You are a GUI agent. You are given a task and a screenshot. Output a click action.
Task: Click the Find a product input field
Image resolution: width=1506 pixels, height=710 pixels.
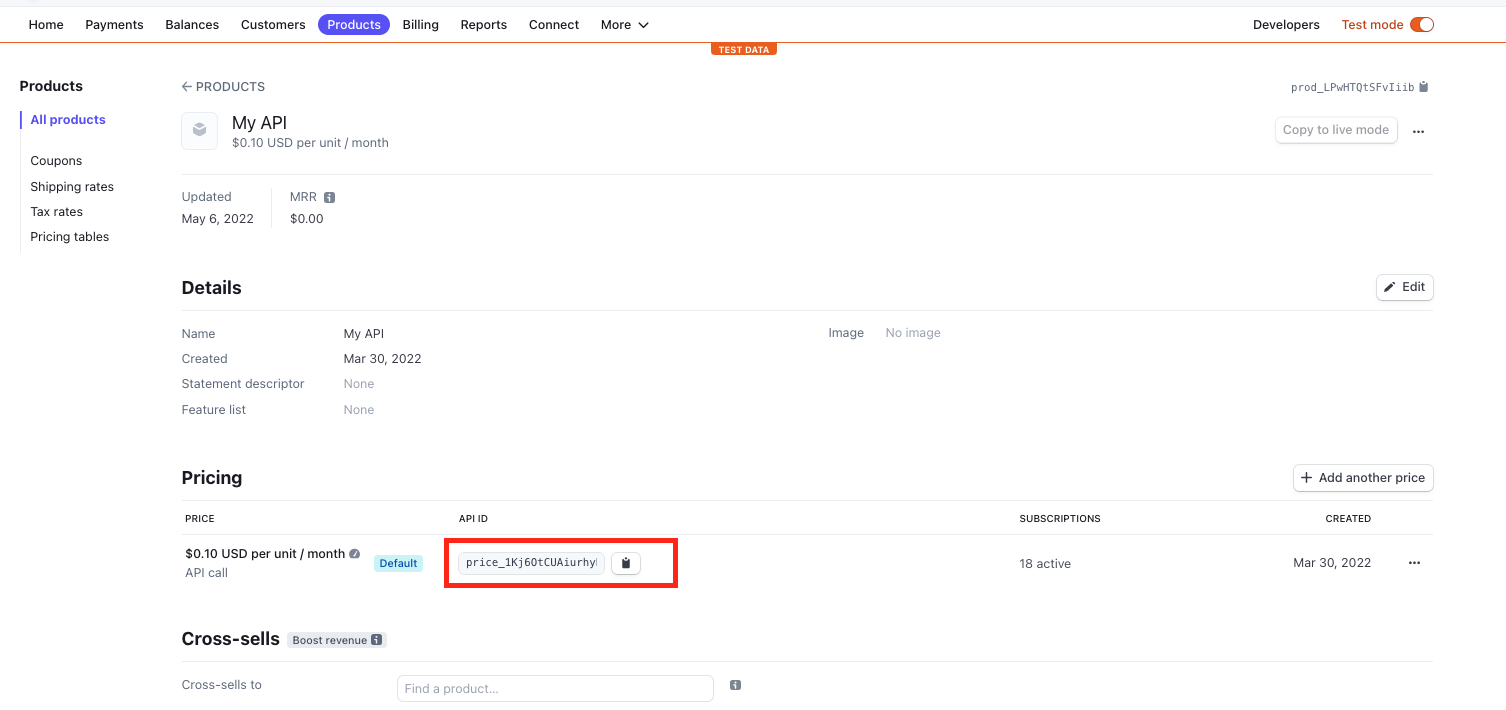555,688
